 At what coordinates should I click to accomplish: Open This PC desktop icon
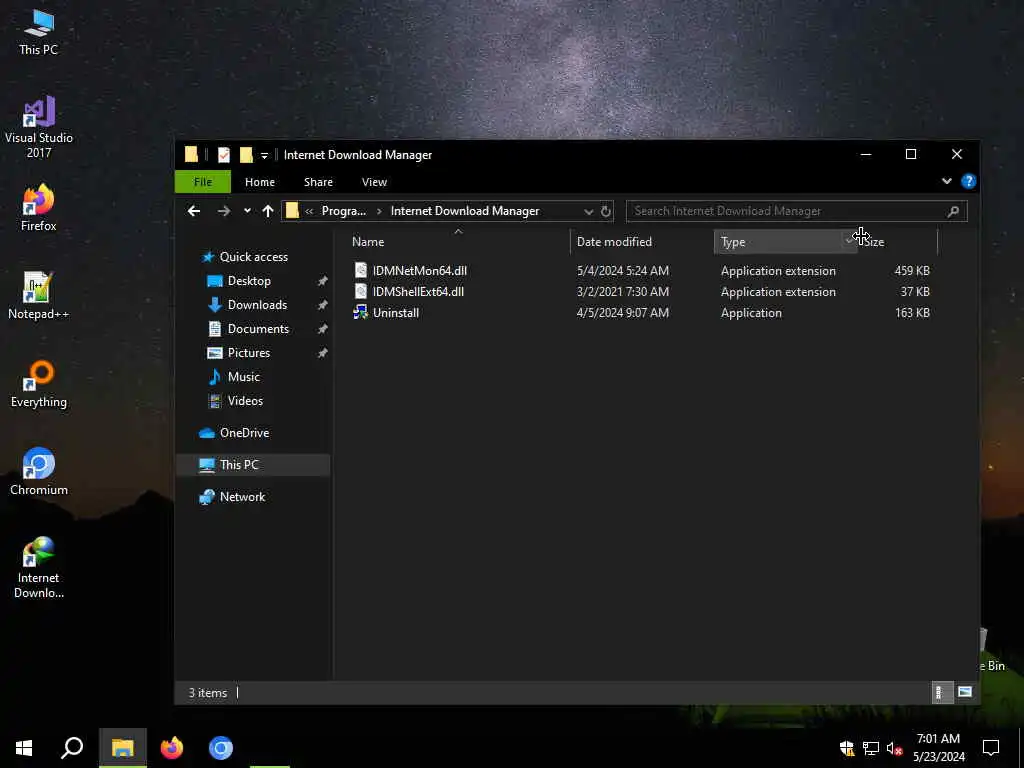(39, 31)
